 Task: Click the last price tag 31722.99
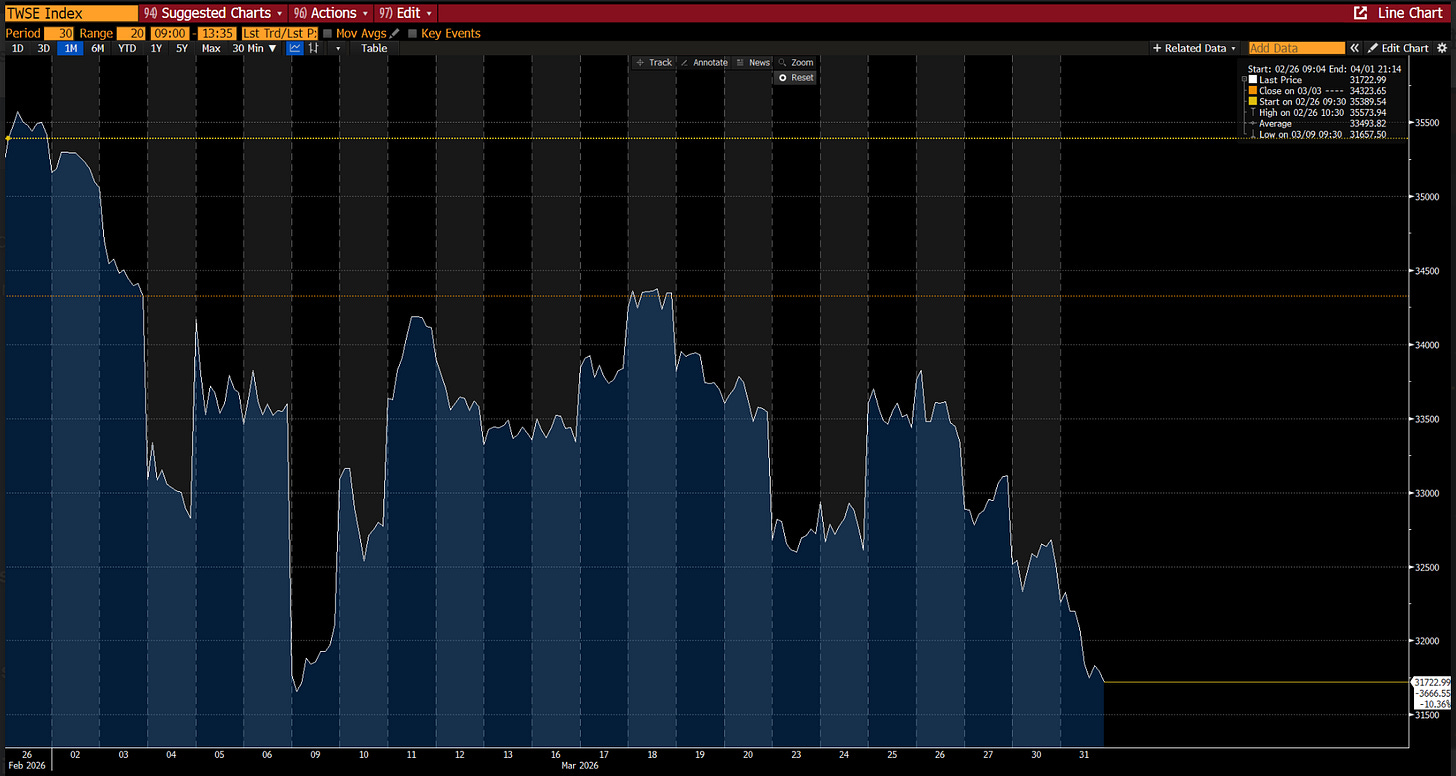[x=1431, y=682]
